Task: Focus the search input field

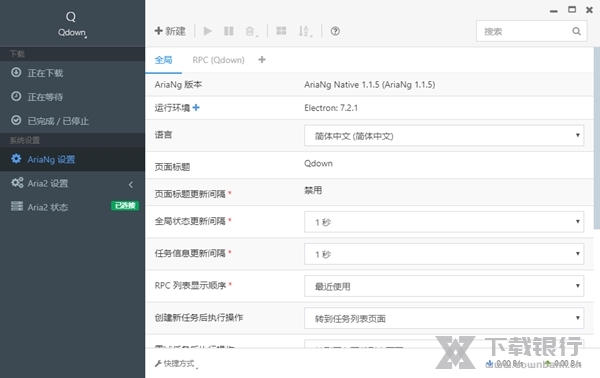Action: click(532, 31)
